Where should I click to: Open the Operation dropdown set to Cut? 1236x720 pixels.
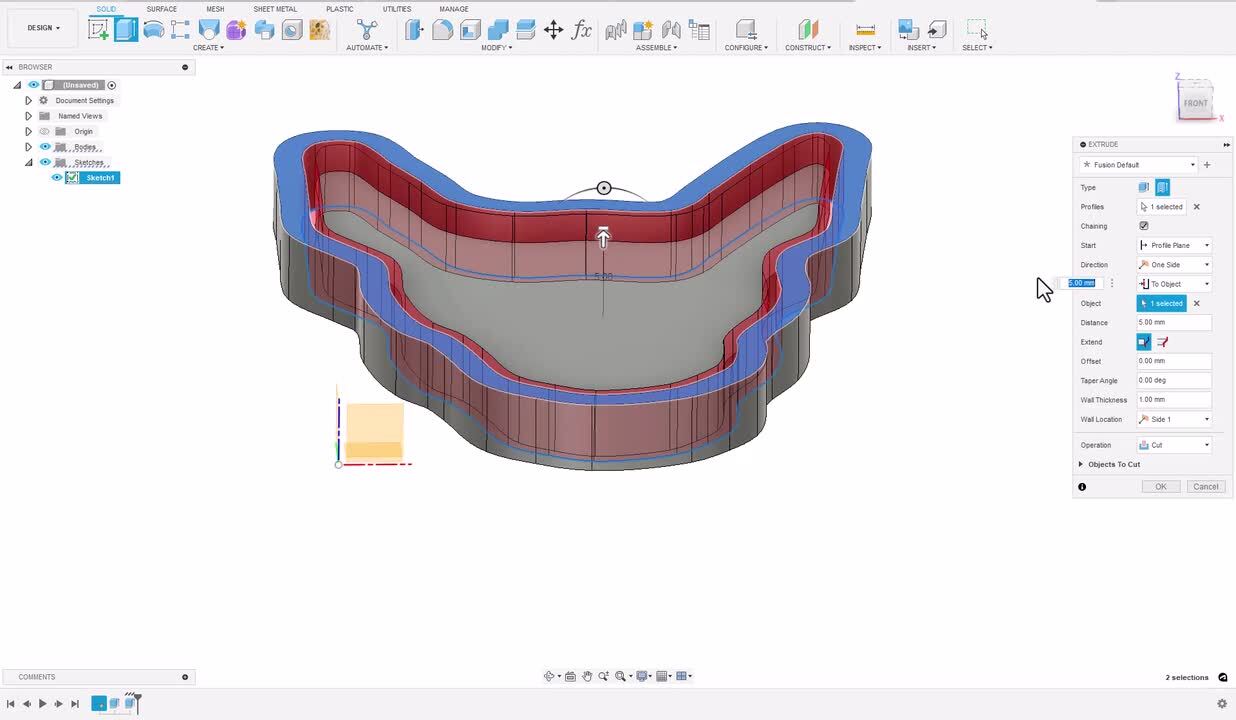point(1174,445)
